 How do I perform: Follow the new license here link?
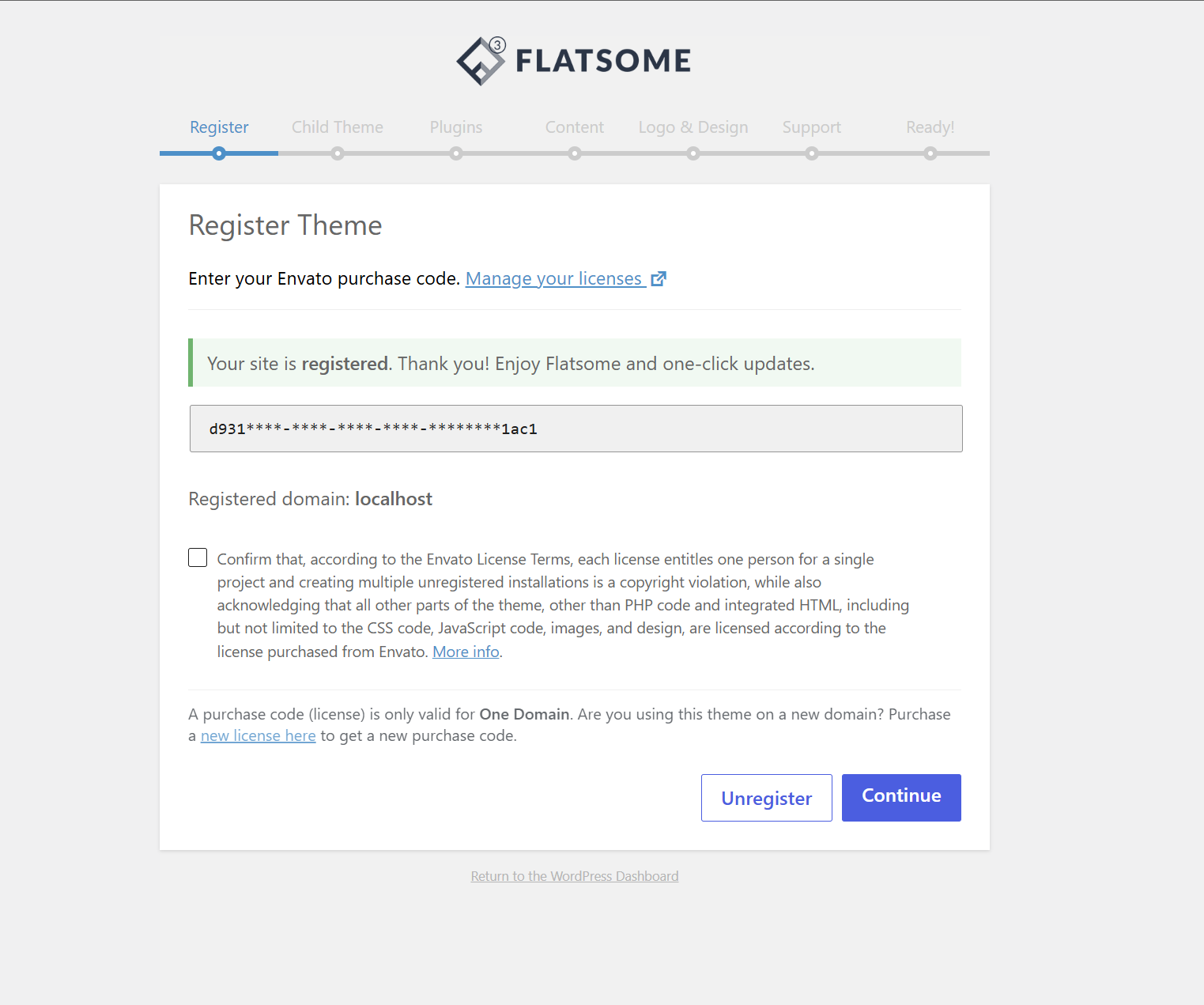259,736
